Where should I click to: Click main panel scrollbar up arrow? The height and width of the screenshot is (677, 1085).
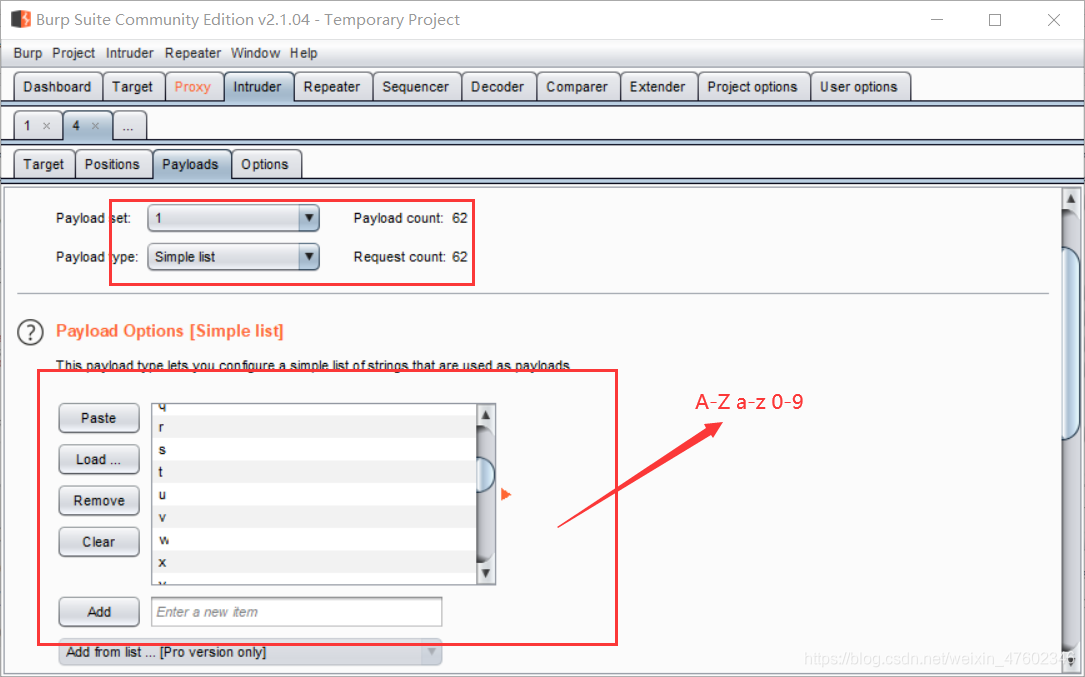pyautogui.click(x=1070, y=199)
